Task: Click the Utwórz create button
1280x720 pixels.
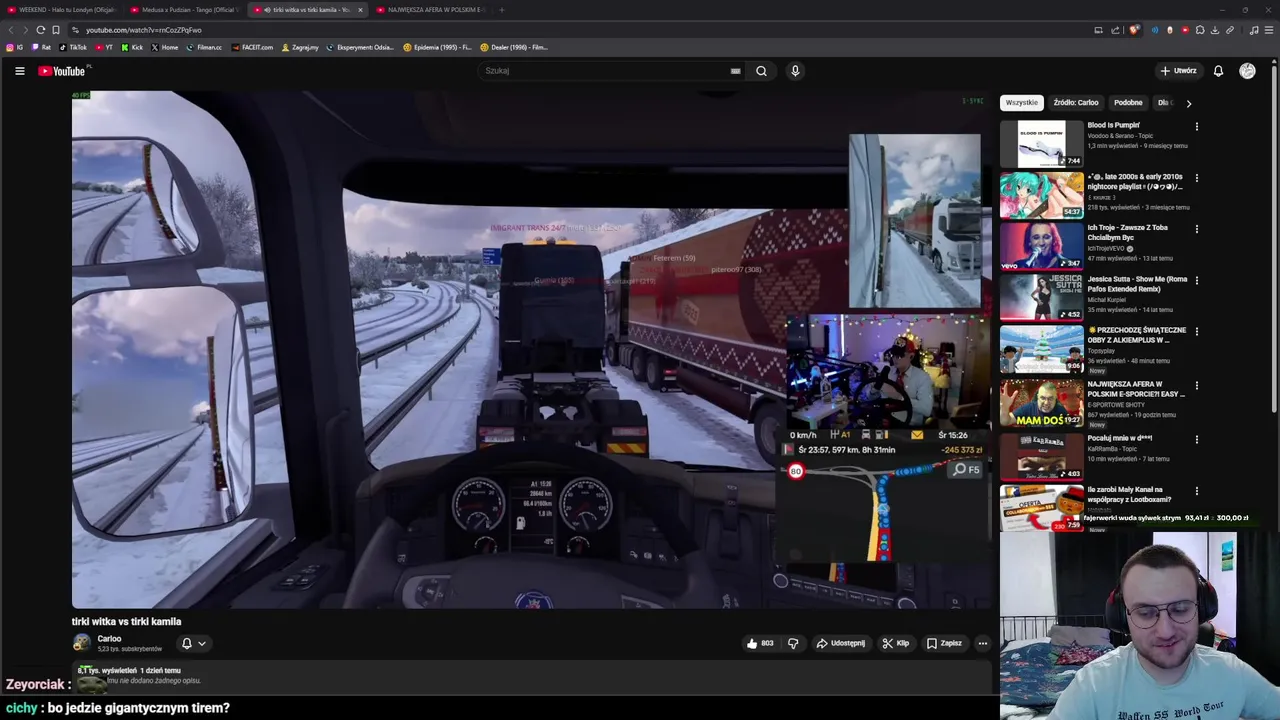Action: coord(1178,71)
